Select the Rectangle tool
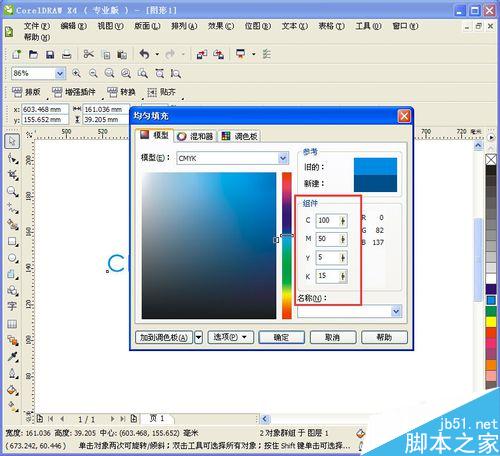The width and height of the screenshot is (500, 456). [13, 241]
